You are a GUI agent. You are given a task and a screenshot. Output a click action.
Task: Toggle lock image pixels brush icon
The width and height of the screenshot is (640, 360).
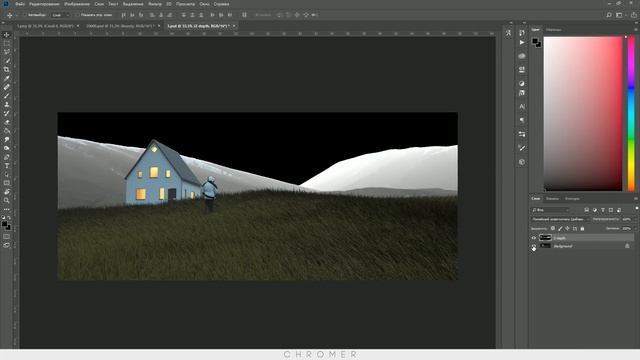pos(560,229)
